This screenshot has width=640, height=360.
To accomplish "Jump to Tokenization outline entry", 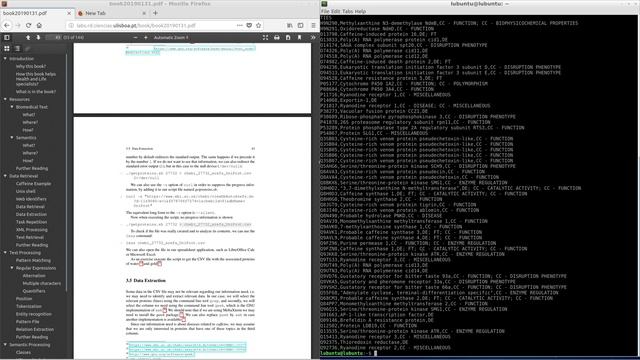I will pos(29,307).
